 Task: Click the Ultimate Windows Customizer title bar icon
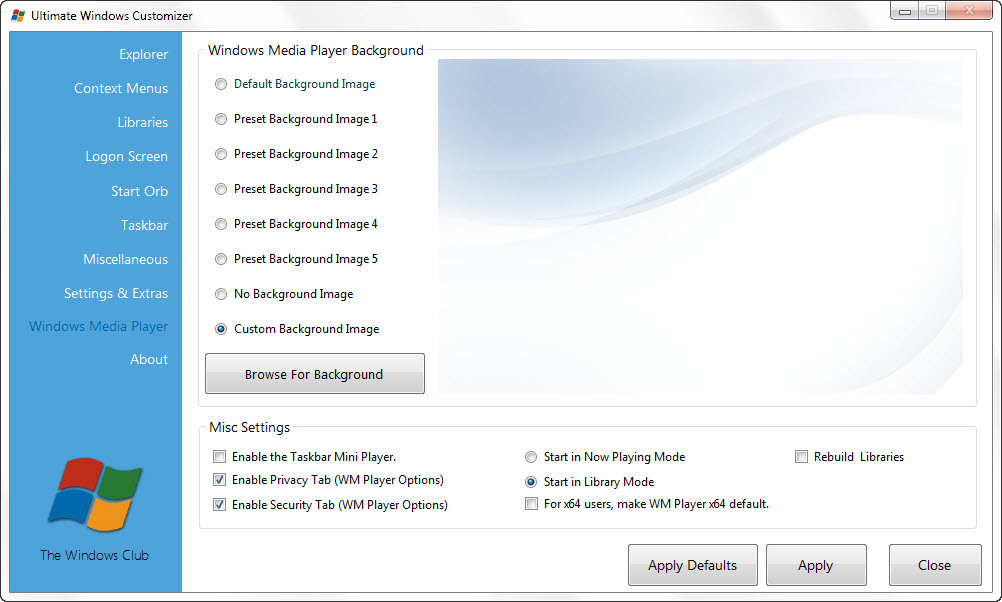click(x=17, y=15)
